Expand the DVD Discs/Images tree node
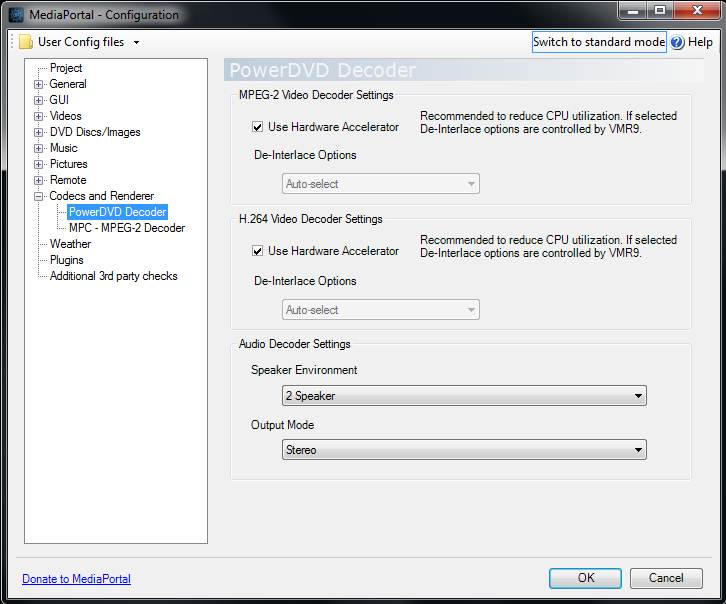The width and height of the screenshot is (726, 604). tap(38, 132)
